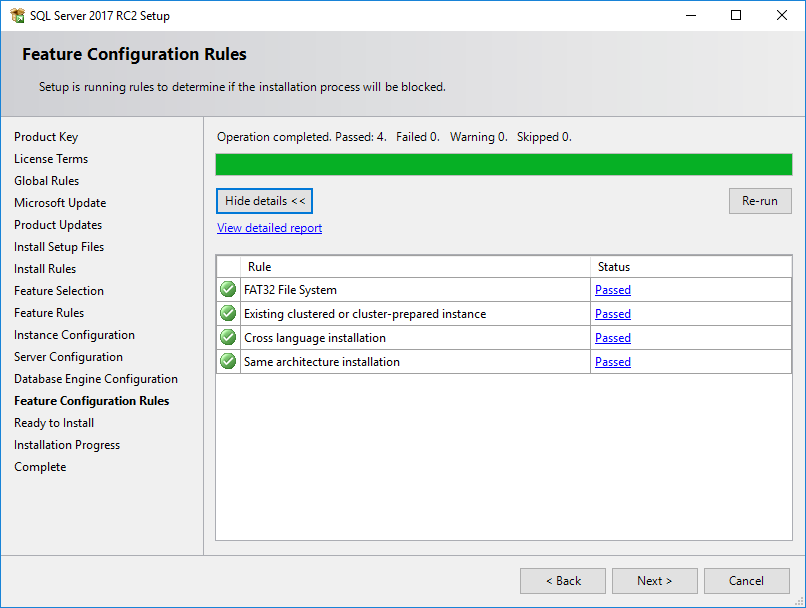Click the check icon for Same architecture installation
Screen dimensions: 806x608
pos(228,361)
